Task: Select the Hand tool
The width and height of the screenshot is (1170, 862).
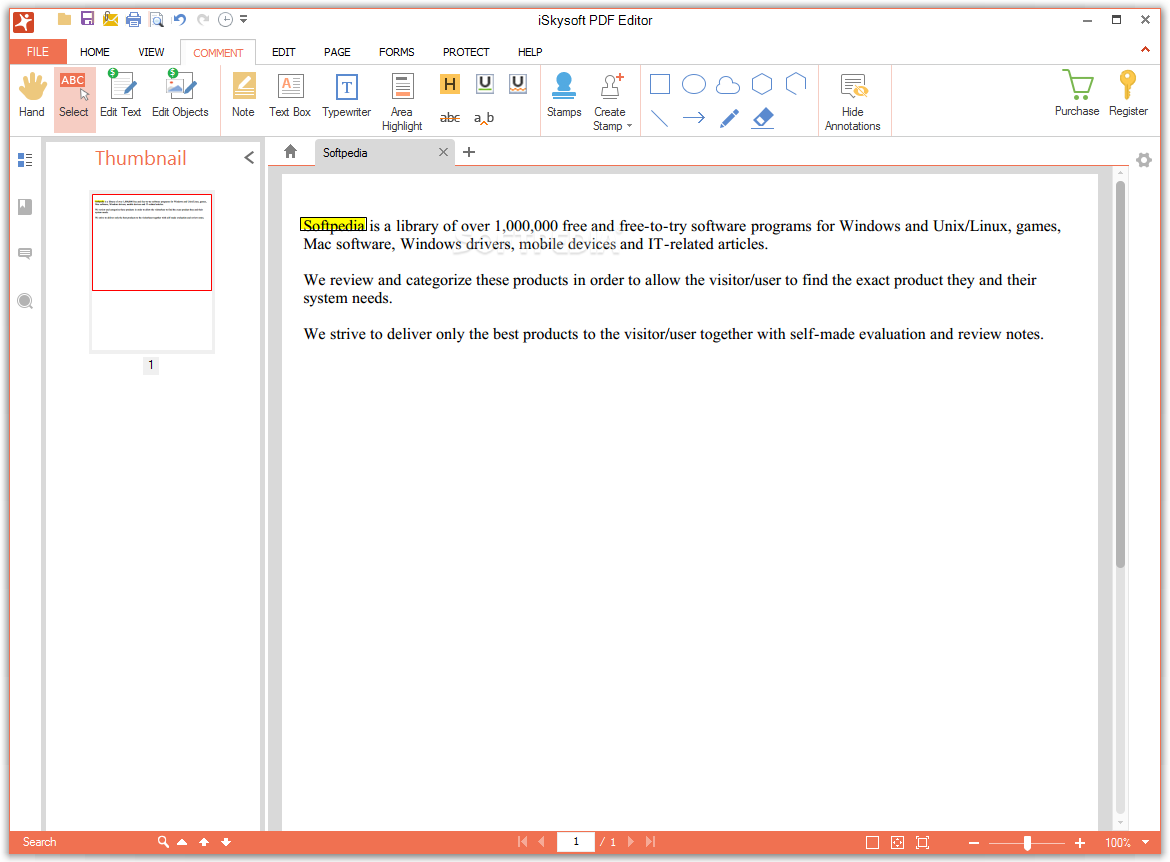Action: (31, 96)
